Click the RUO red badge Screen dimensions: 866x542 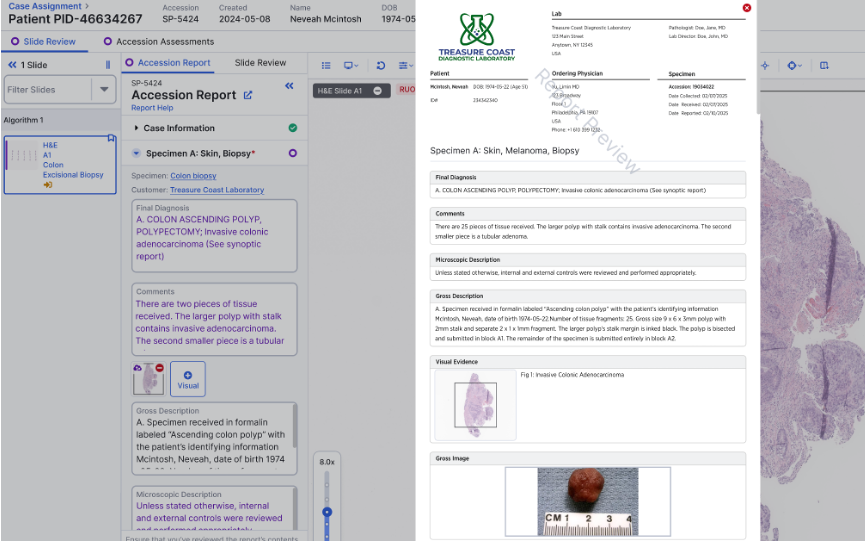(x=407, y=90)
